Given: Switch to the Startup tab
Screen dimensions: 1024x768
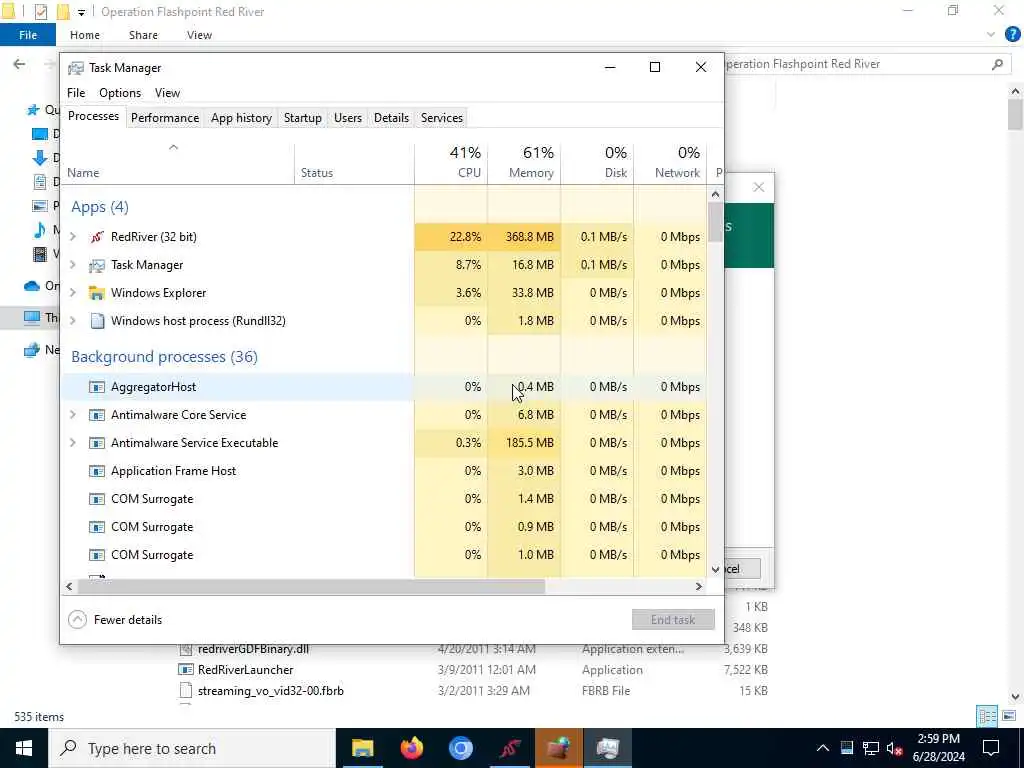Looking at the screenshot, I should point(302,118).
